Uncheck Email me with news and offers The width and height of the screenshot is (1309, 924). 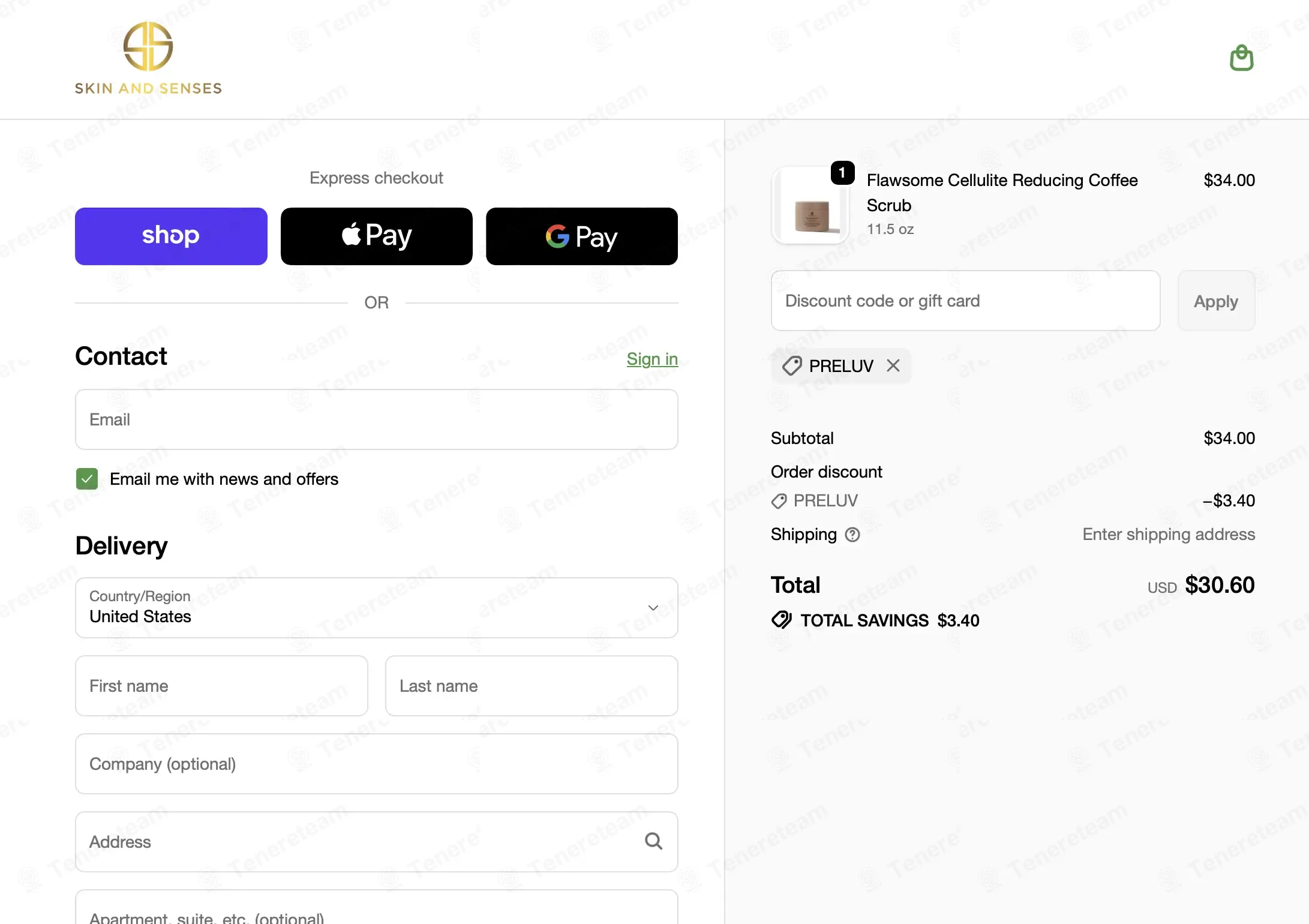point(87,479)
